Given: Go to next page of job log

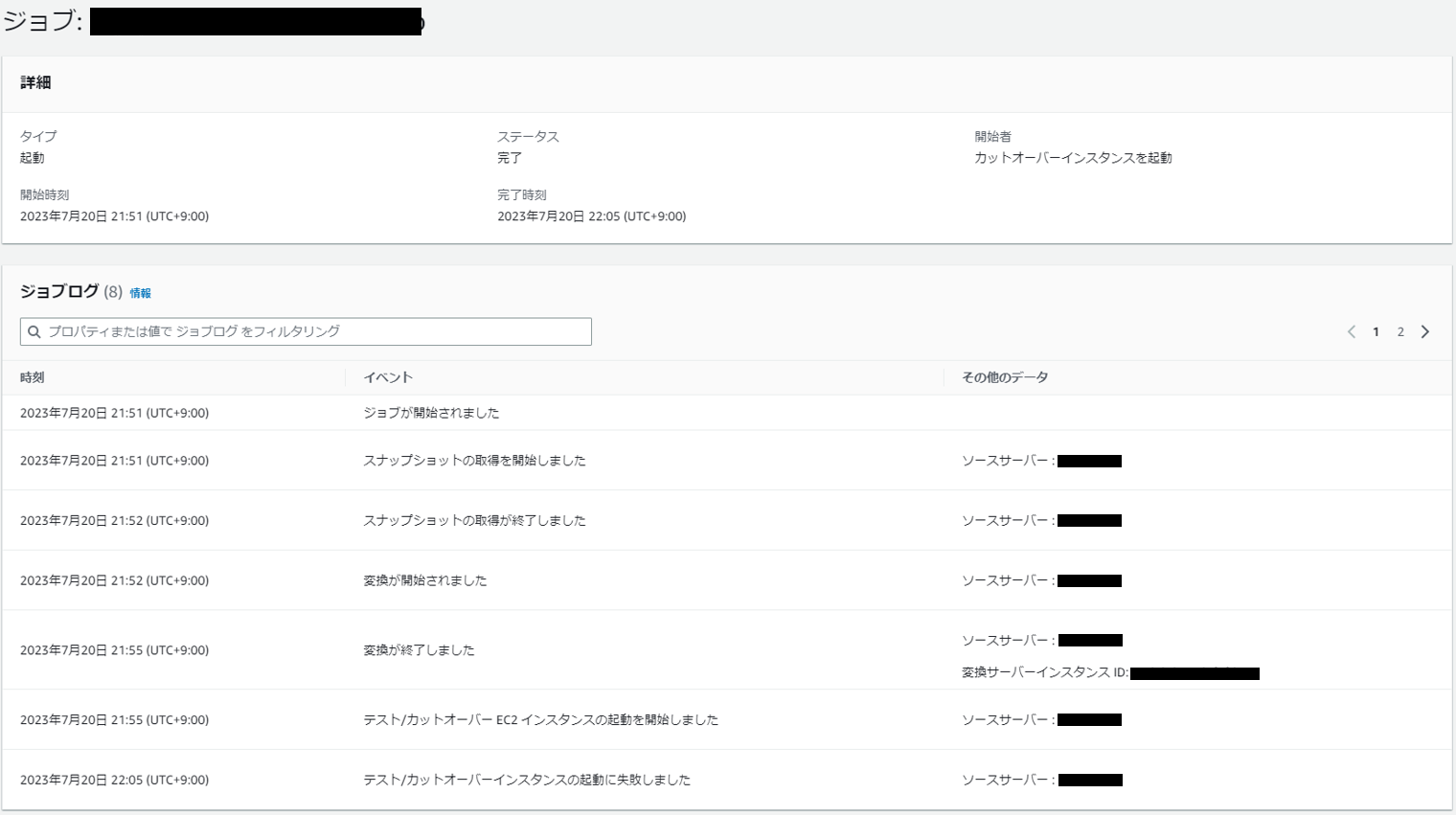Looking at the screenshot, I should click(x=1425, y=331).
